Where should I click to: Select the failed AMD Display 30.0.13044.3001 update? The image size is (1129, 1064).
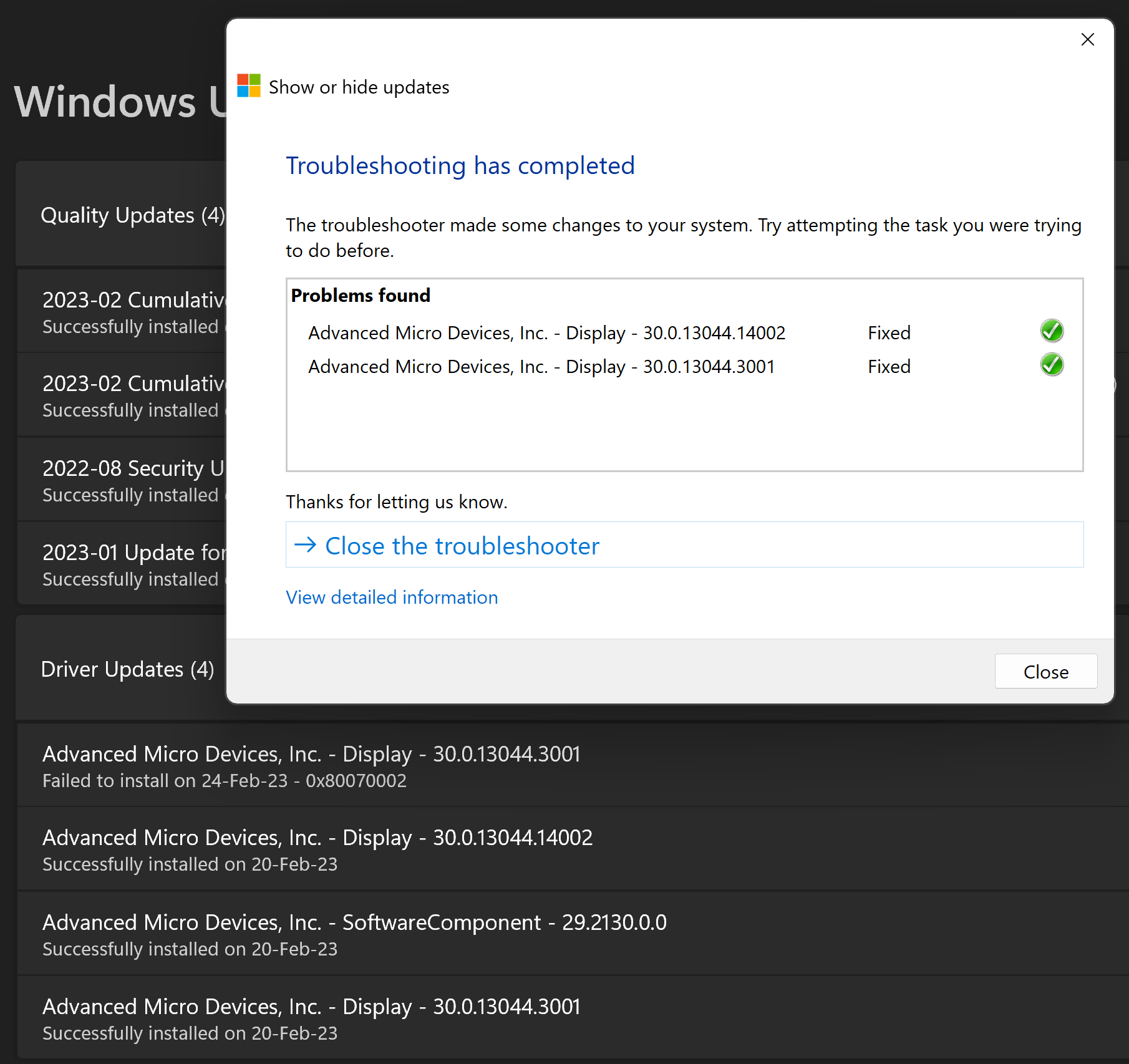tap(573, 765)
